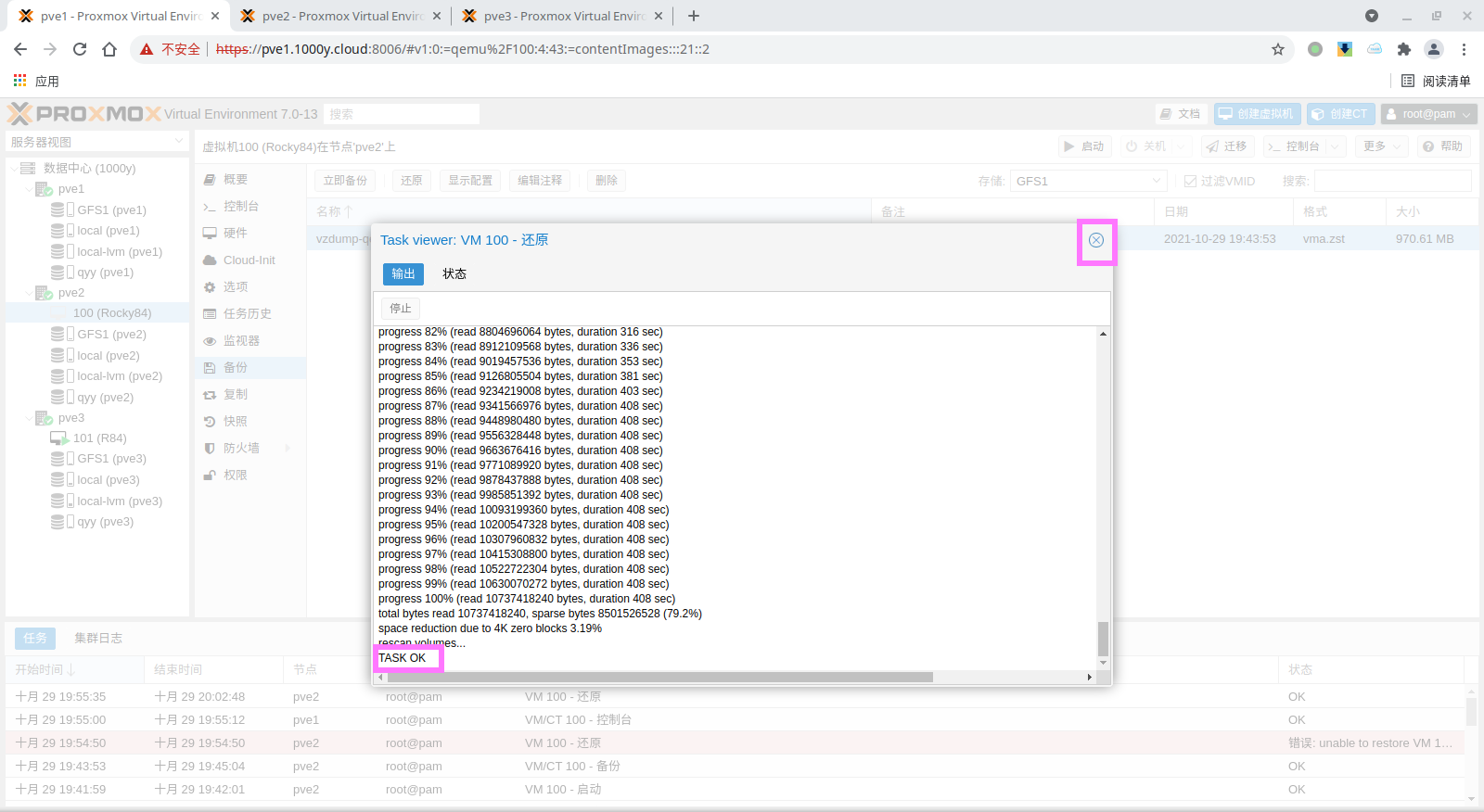Click the firewall shield icon
1484x812 pixels.
[x=210, y=449]
